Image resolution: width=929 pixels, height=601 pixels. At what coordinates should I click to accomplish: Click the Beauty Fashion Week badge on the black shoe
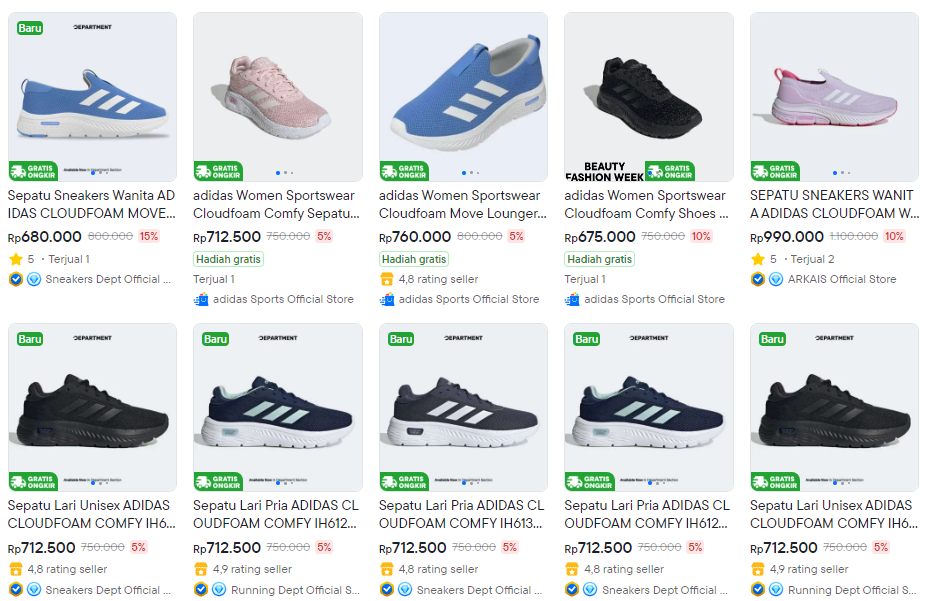pos(604,171)
